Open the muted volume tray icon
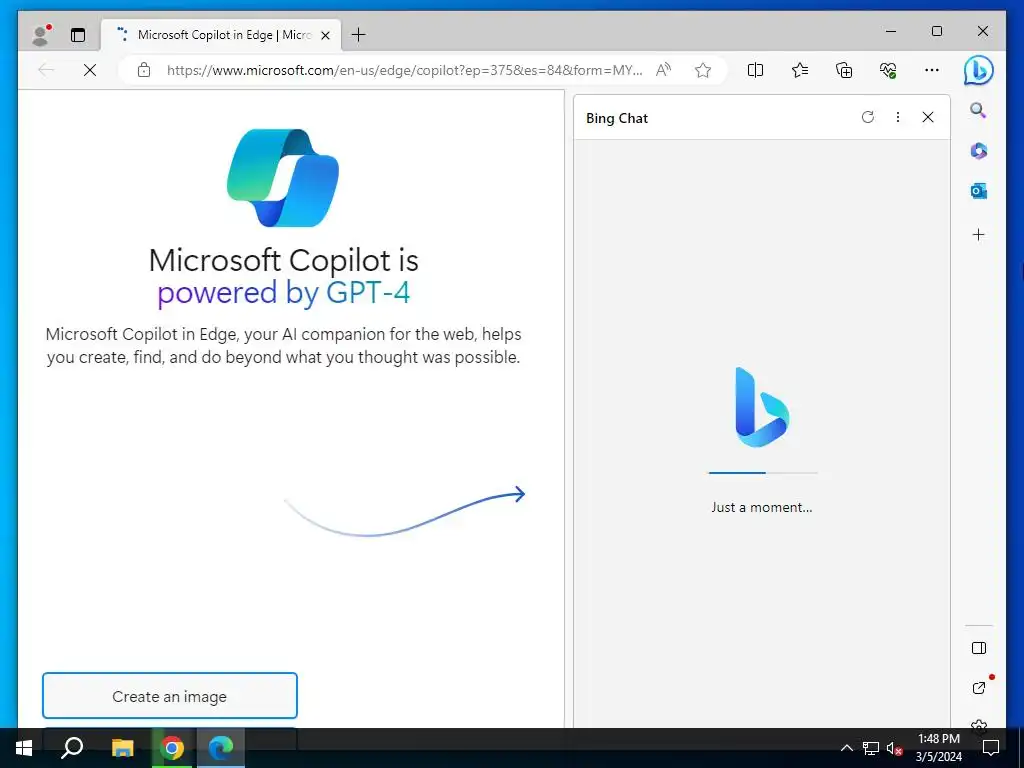 pos(895,748)
